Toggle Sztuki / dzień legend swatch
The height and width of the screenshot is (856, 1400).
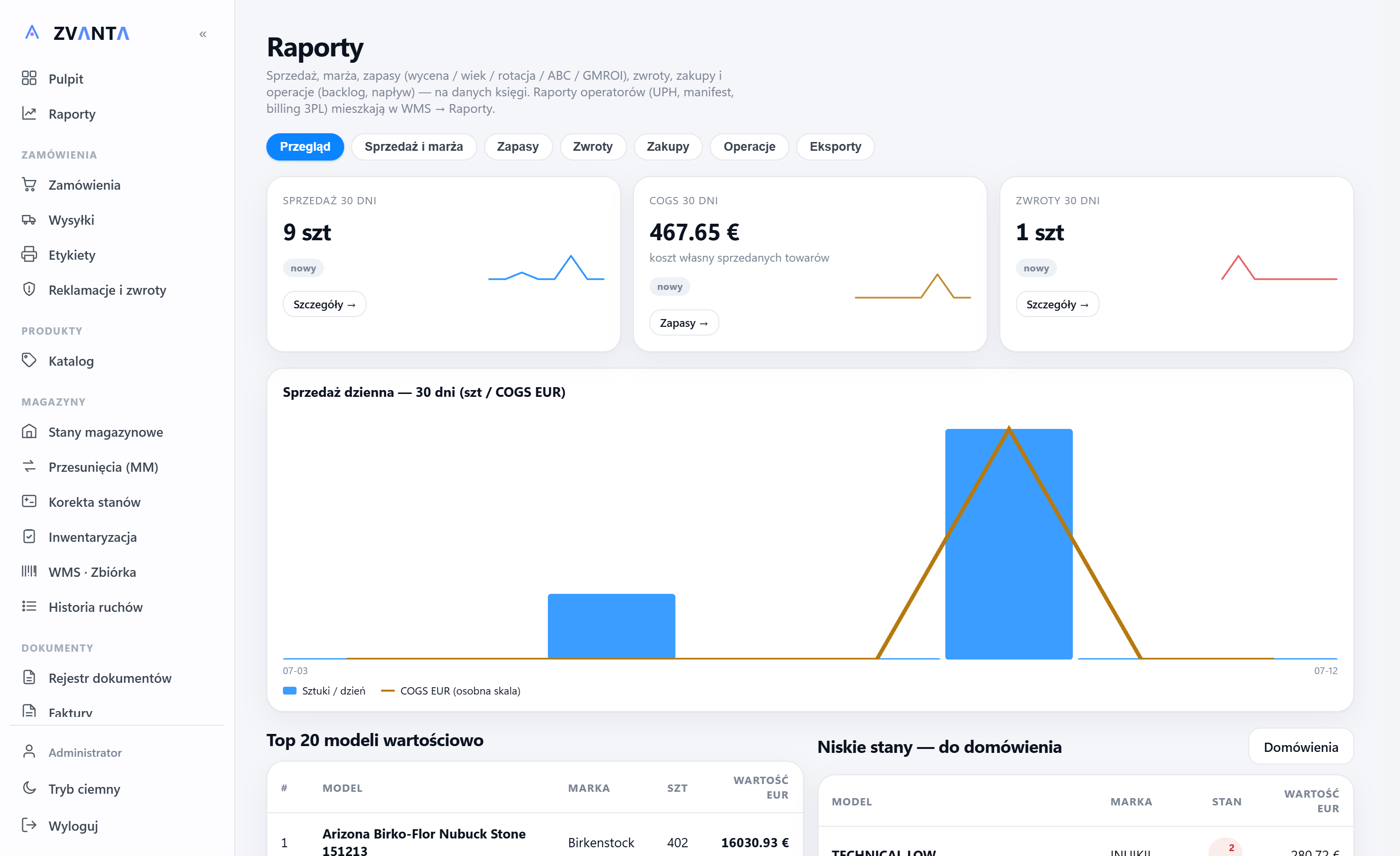click(x=290, y=691)
